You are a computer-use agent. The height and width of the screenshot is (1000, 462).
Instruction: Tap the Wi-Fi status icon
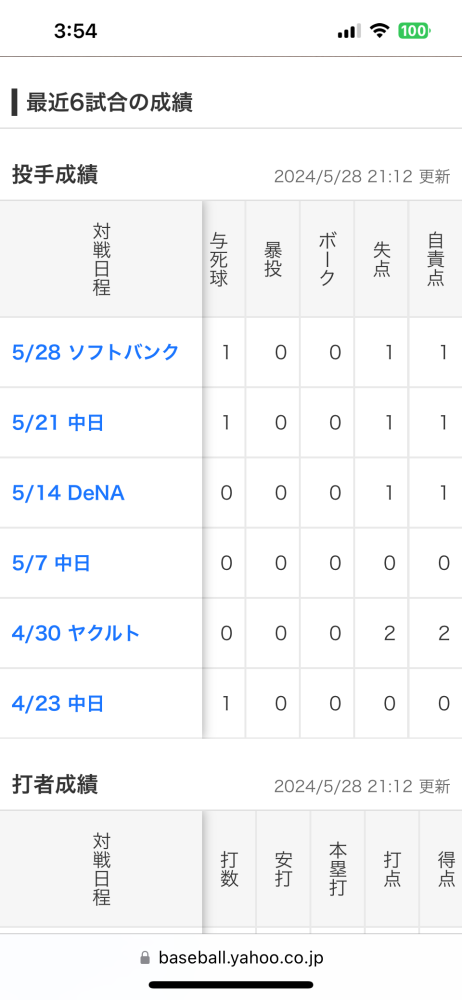[380, 31]
